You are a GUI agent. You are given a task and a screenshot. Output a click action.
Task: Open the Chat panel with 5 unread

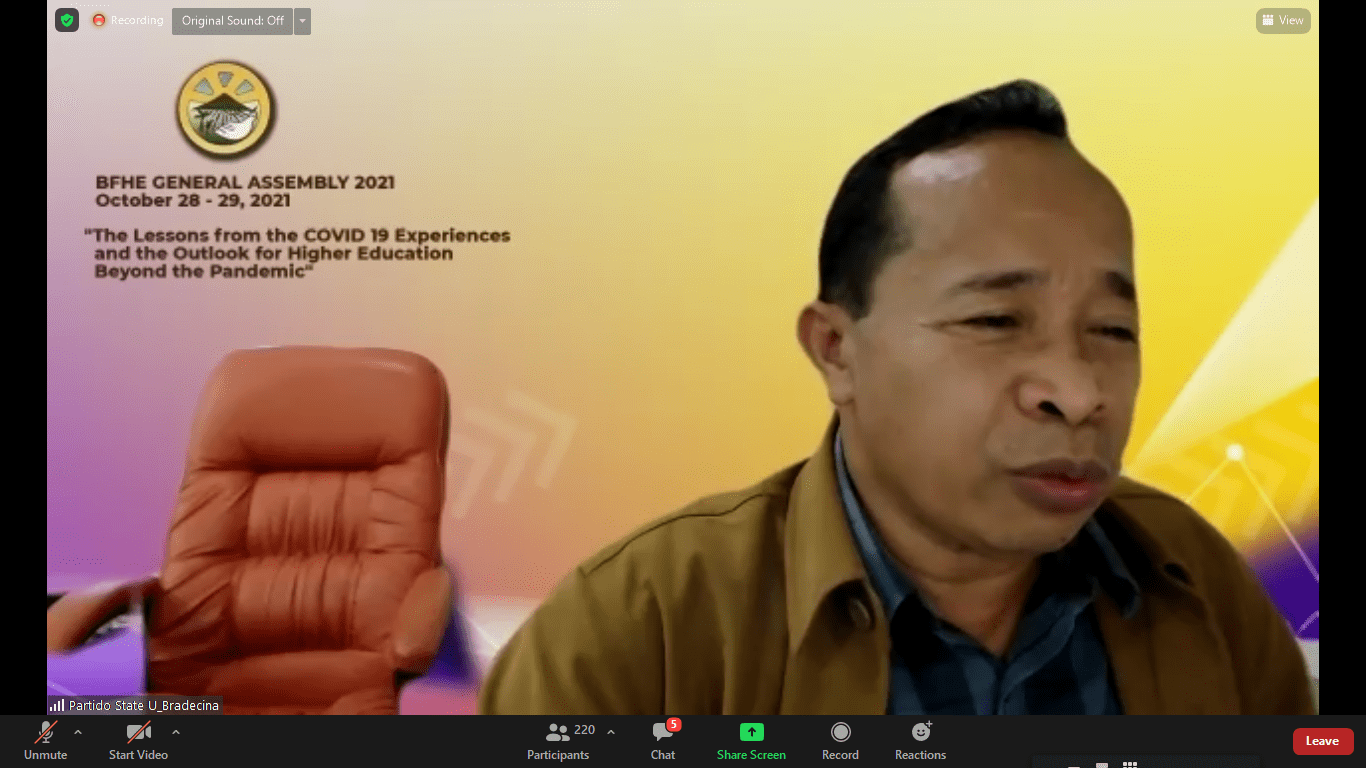tap(663, 740)
